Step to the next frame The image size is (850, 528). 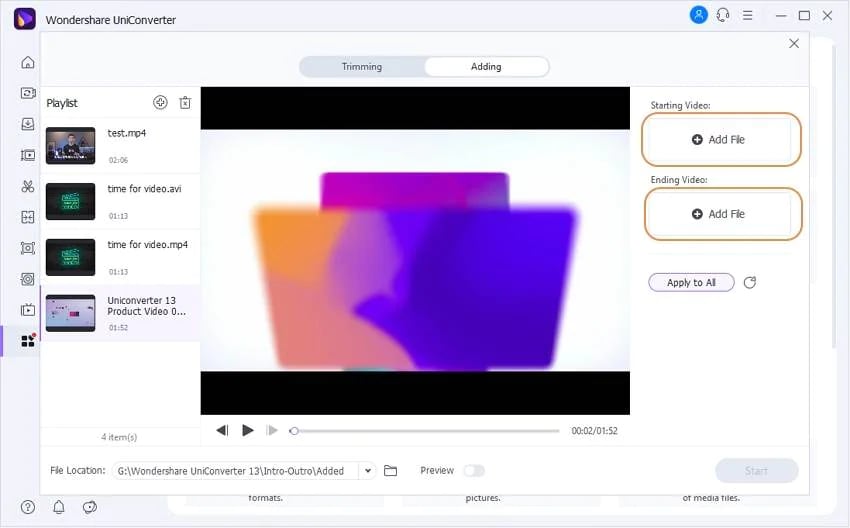pos(272,430)
